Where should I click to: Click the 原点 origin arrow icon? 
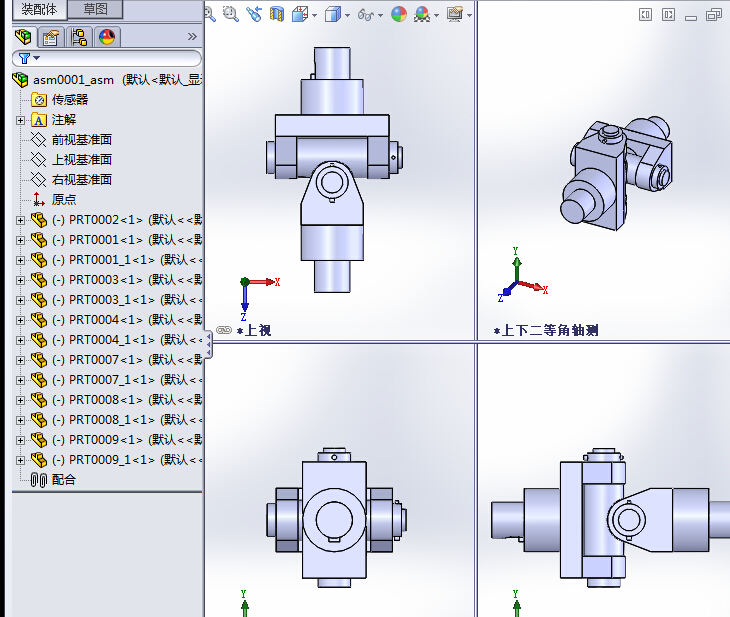[x=39, y=200]
